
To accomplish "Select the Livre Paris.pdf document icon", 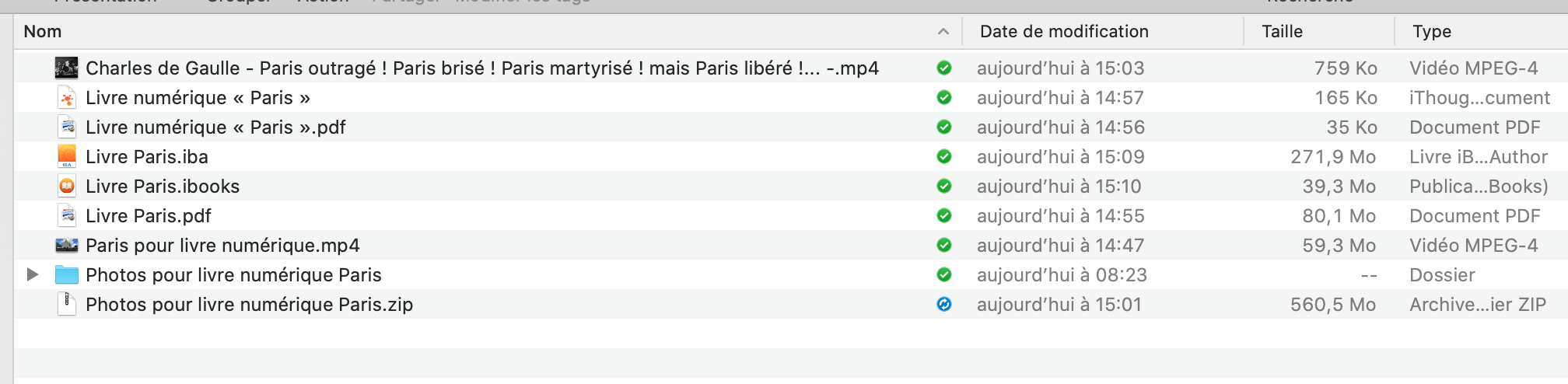I will tap(67, 216).
